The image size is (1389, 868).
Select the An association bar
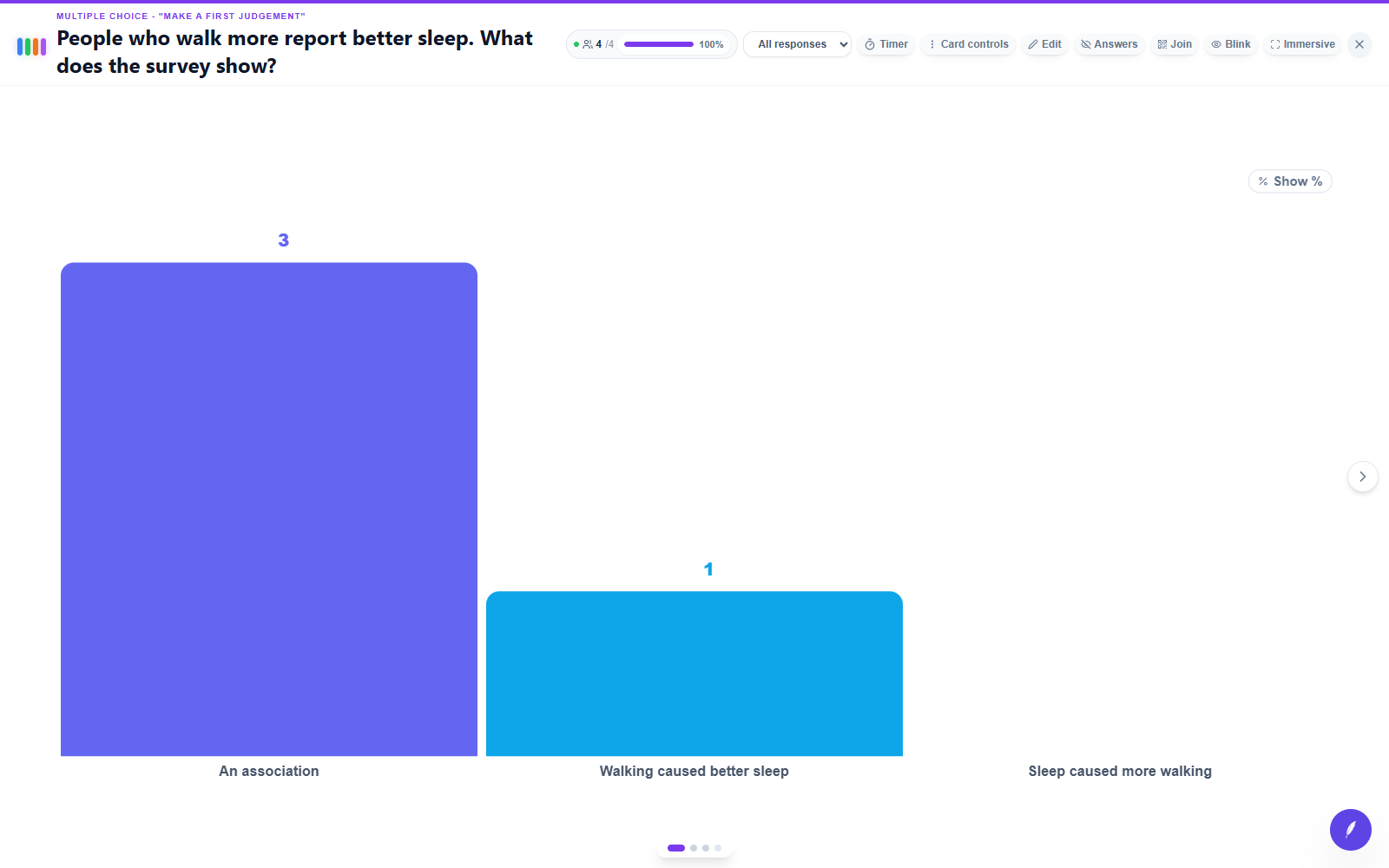pos(269,510)
